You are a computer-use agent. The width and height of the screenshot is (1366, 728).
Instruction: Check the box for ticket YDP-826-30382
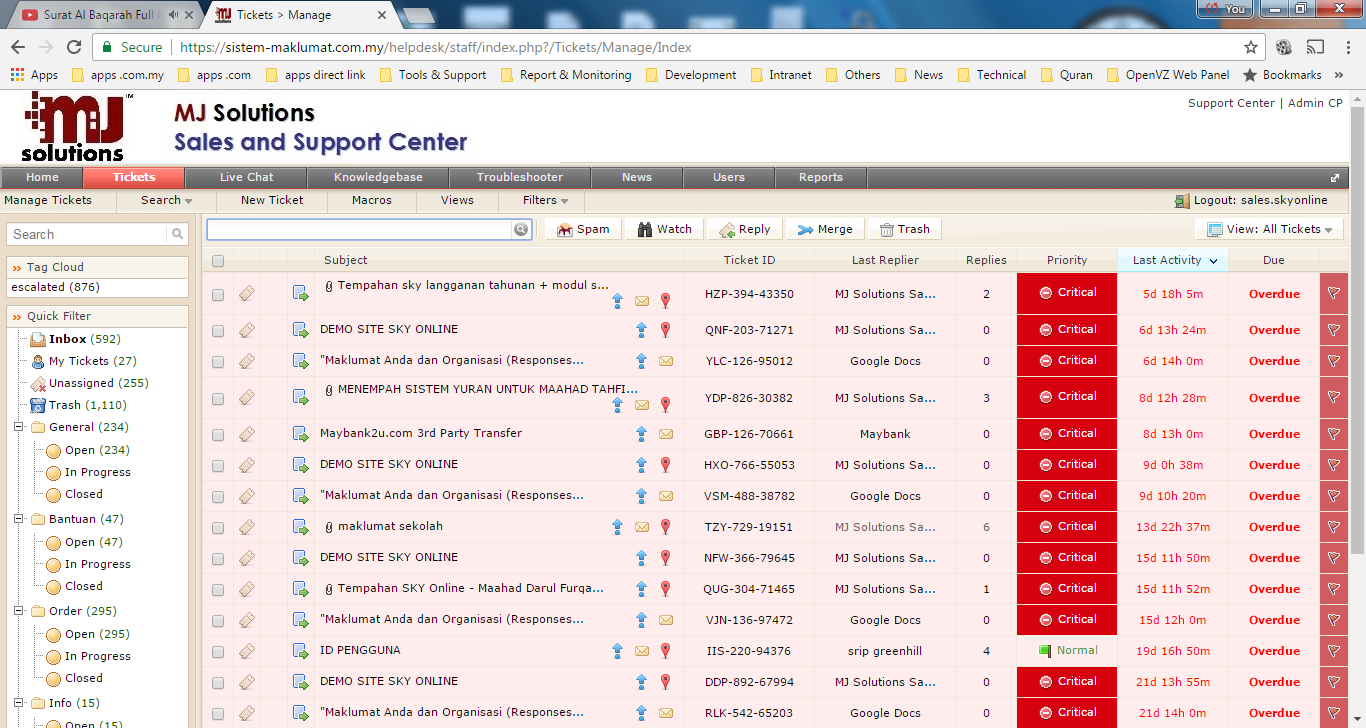tap(218, 399)
